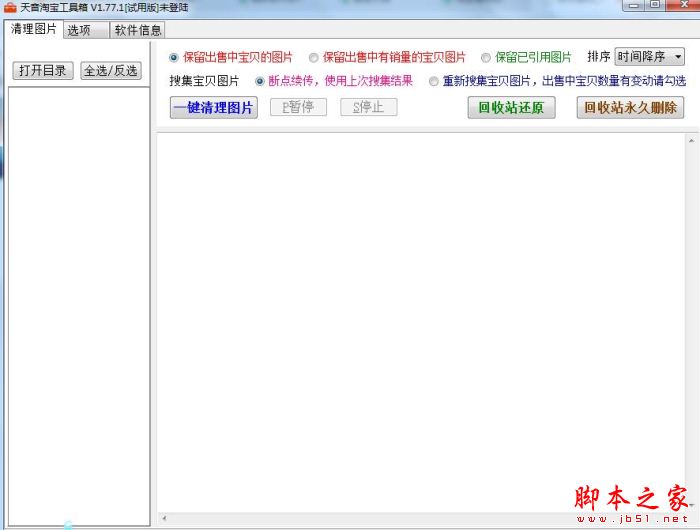Click the 回收站永久删除 button

click(630, 108)
